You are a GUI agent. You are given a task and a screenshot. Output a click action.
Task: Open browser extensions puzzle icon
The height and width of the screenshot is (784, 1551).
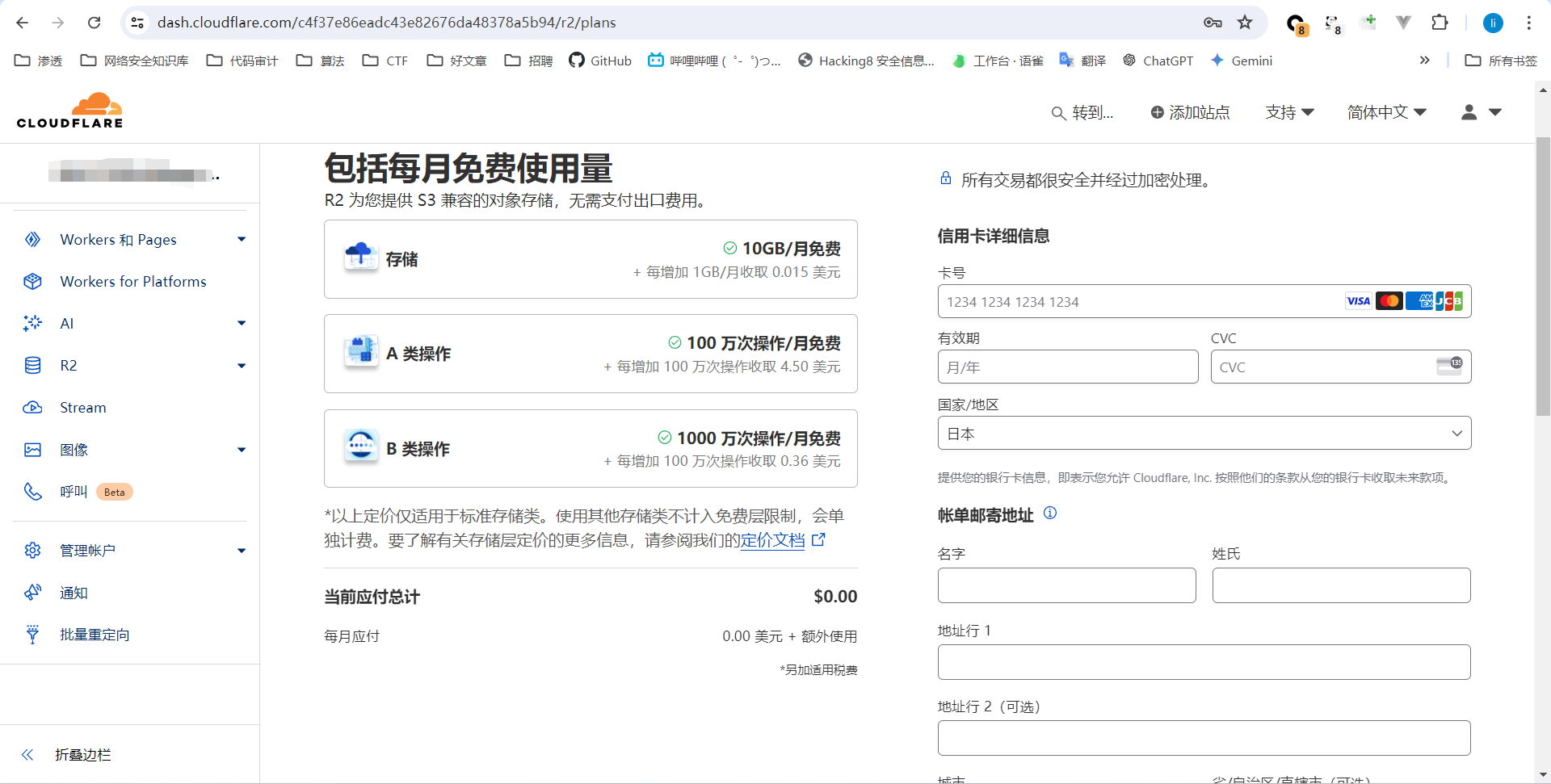[1440, 23]
